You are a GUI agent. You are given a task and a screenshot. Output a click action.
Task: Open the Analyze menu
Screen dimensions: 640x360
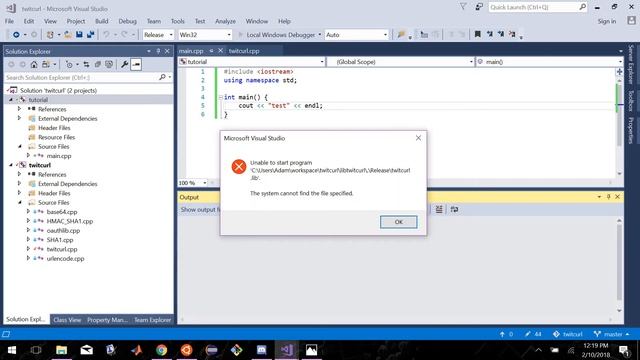(225, 21)
